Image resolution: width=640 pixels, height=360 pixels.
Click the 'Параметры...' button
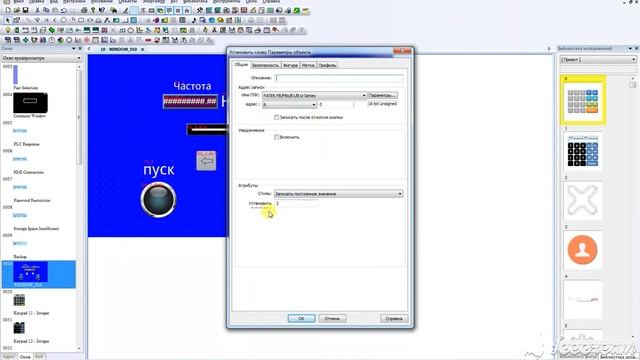click(x=382, y=95)
